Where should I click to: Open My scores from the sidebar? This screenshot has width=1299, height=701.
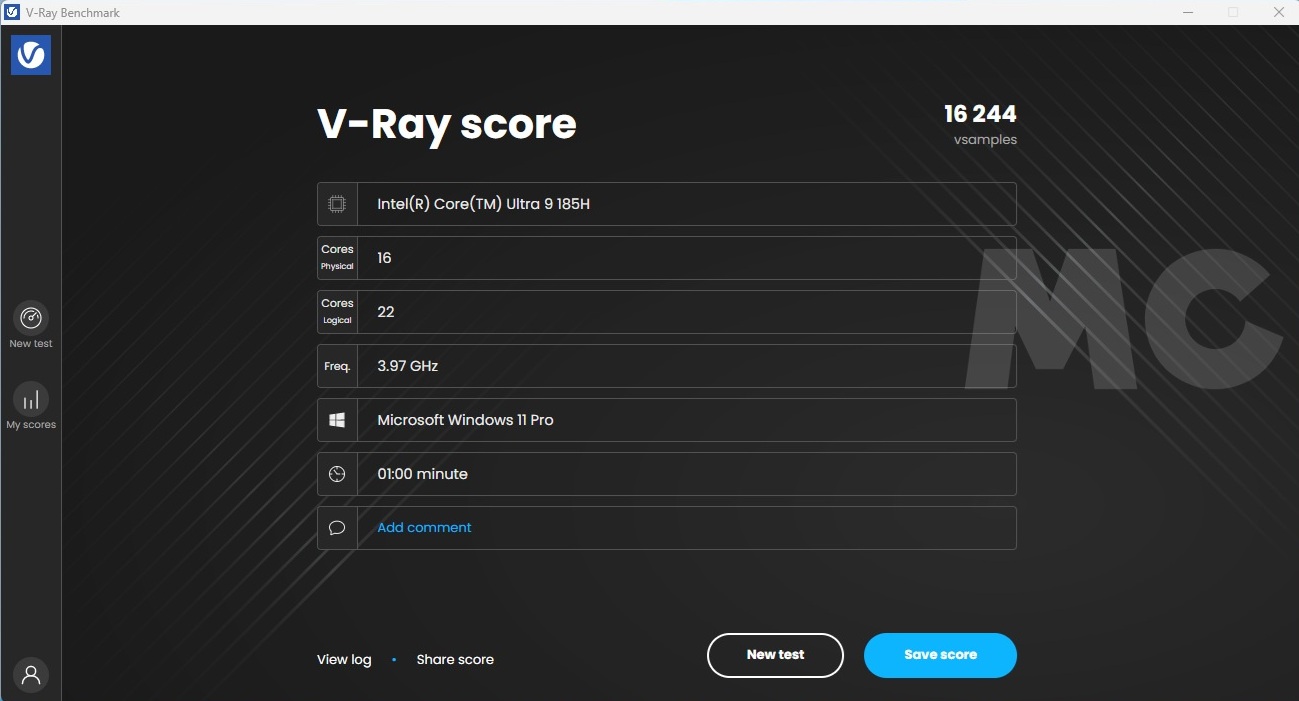tap(31, 400)
